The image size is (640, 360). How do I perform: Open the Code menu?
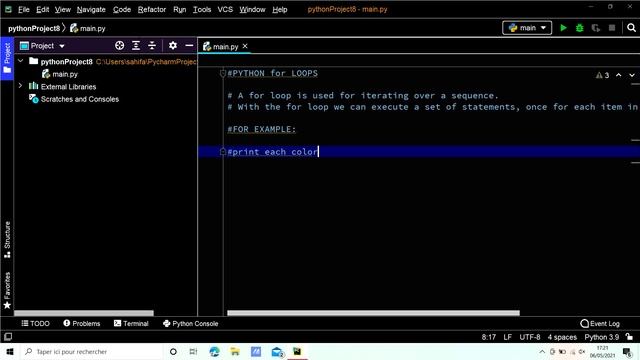tap(122, 9)
